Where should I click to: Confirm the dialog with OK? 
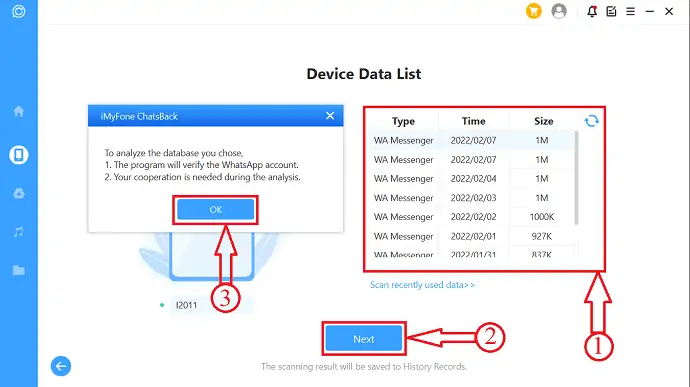click(216, 210)
